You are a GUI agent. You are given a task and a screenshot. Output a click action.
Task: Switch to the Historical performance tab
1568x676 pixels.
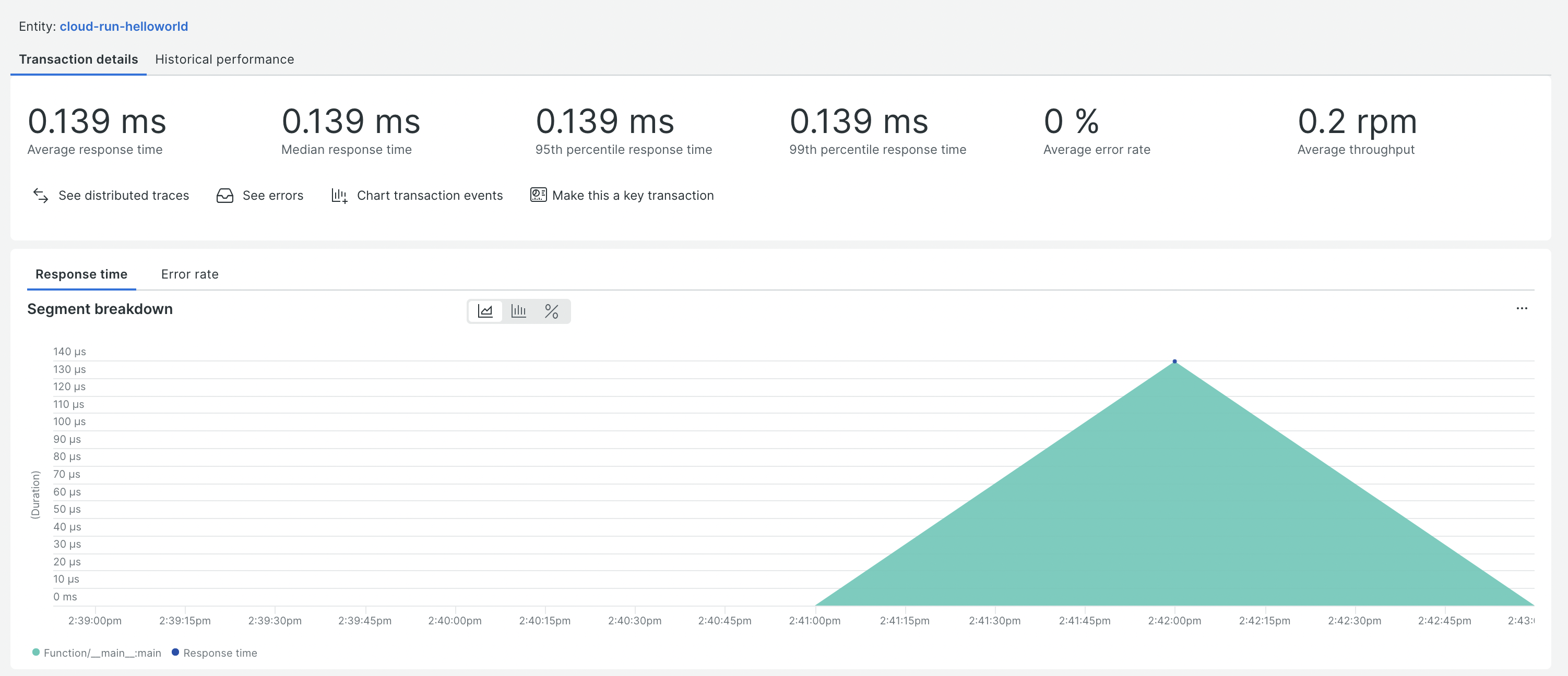[224, 59]
